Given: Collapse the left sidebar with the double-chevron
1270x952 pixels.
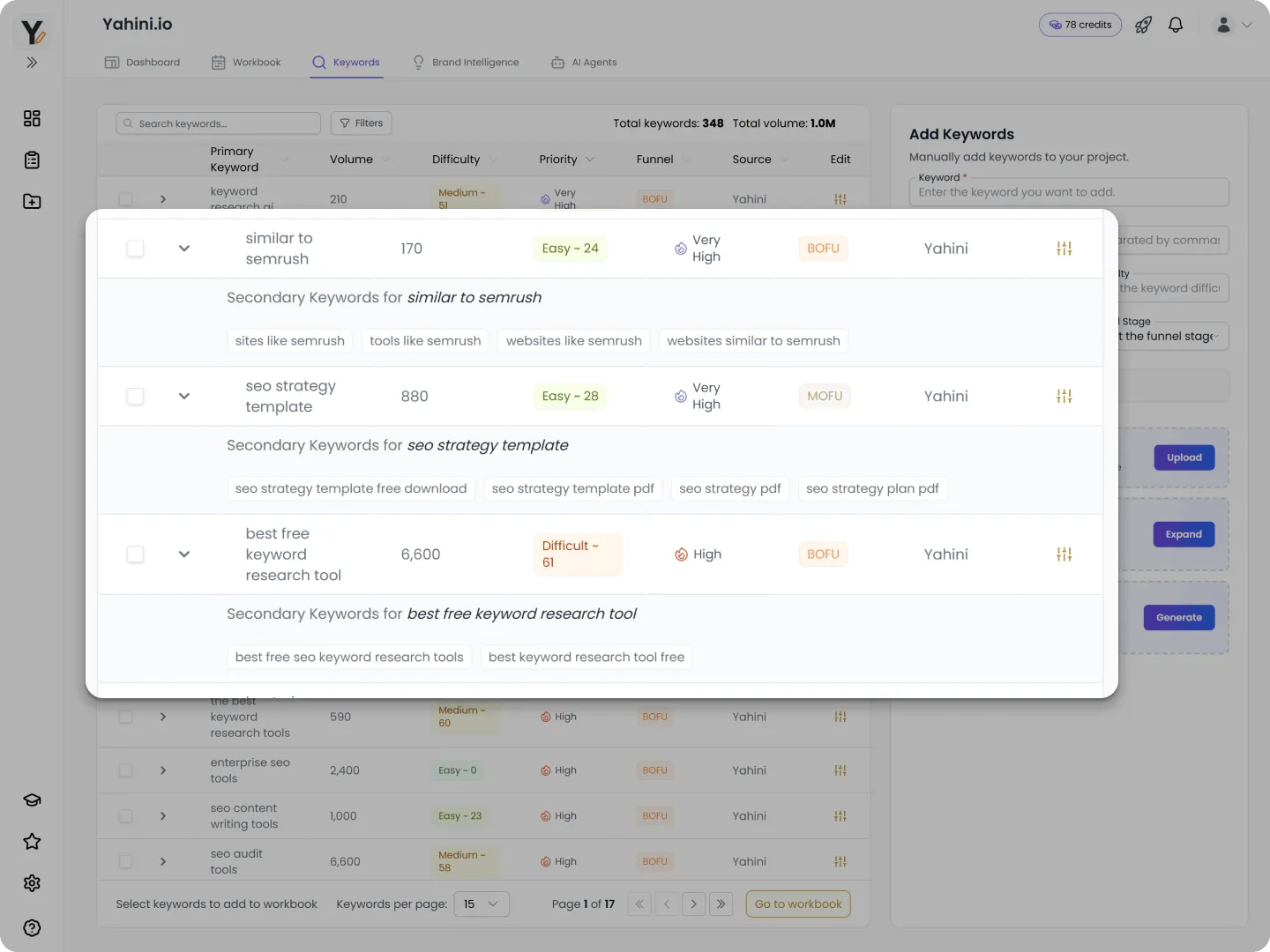Looking at the screenshot, I should pyautogui.click(x=32, y=63).
